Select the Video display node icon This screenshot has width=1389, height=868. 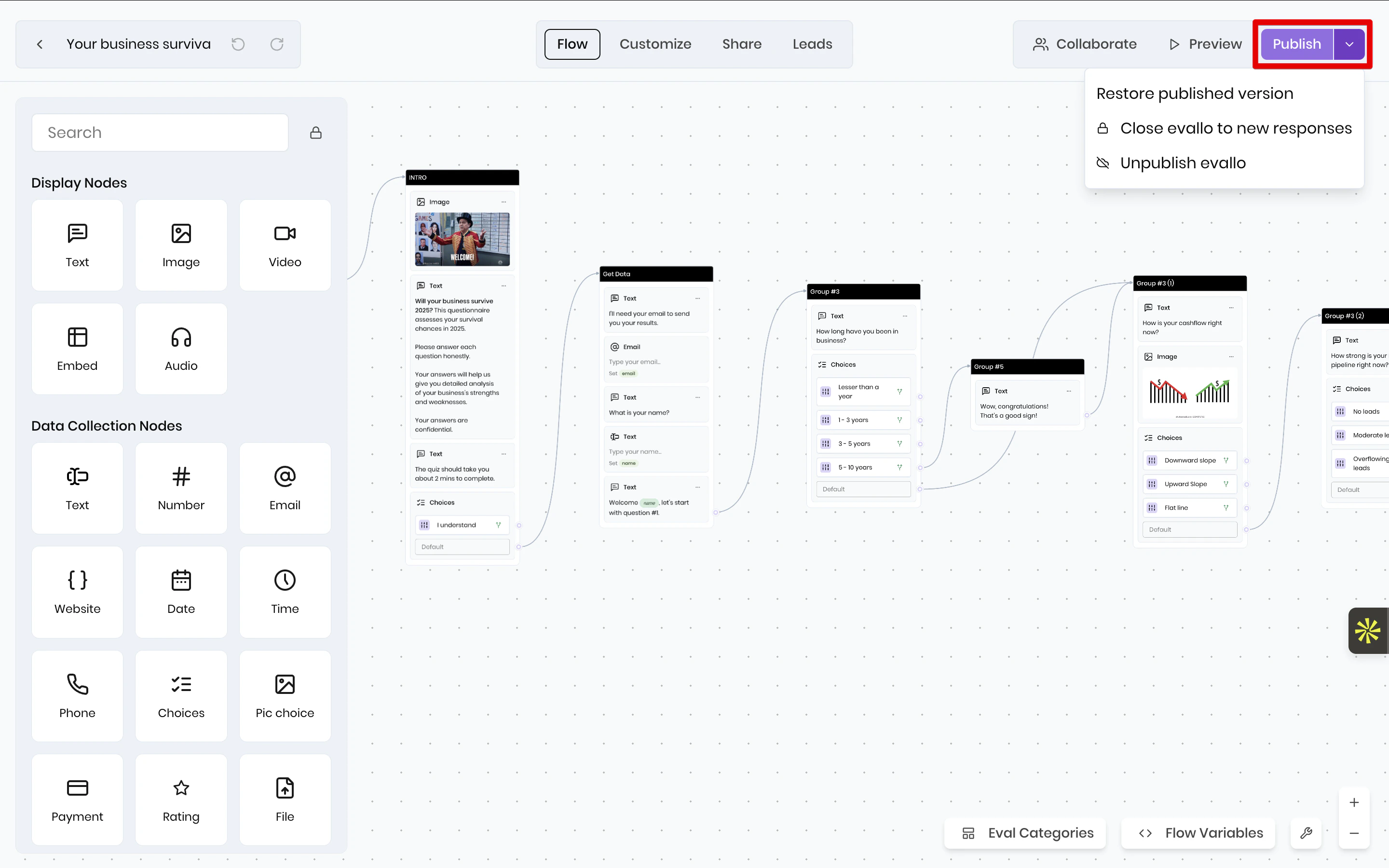[x=284, y=244]
